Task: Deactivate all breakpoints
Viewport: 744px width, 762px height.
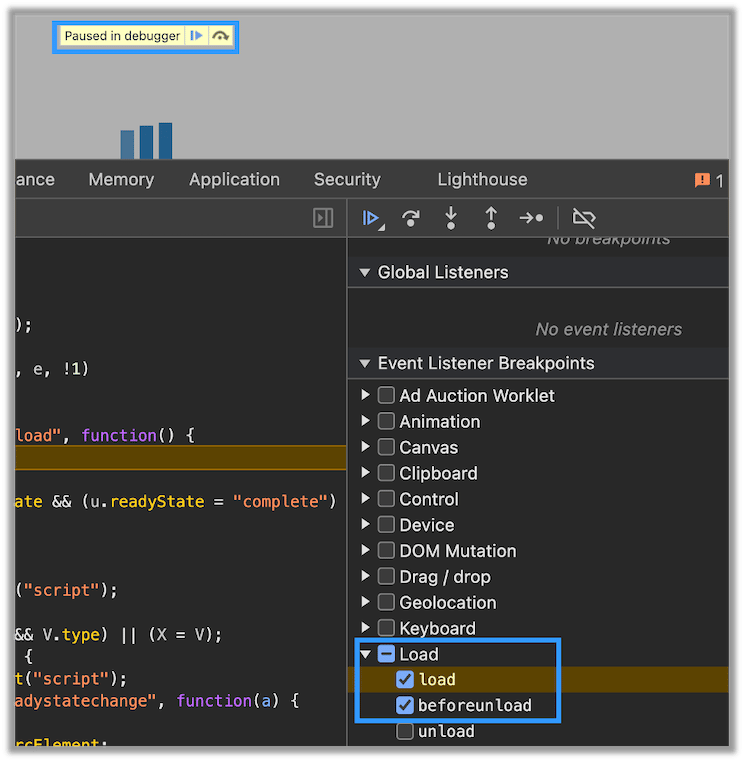Action: coord(584,218)
